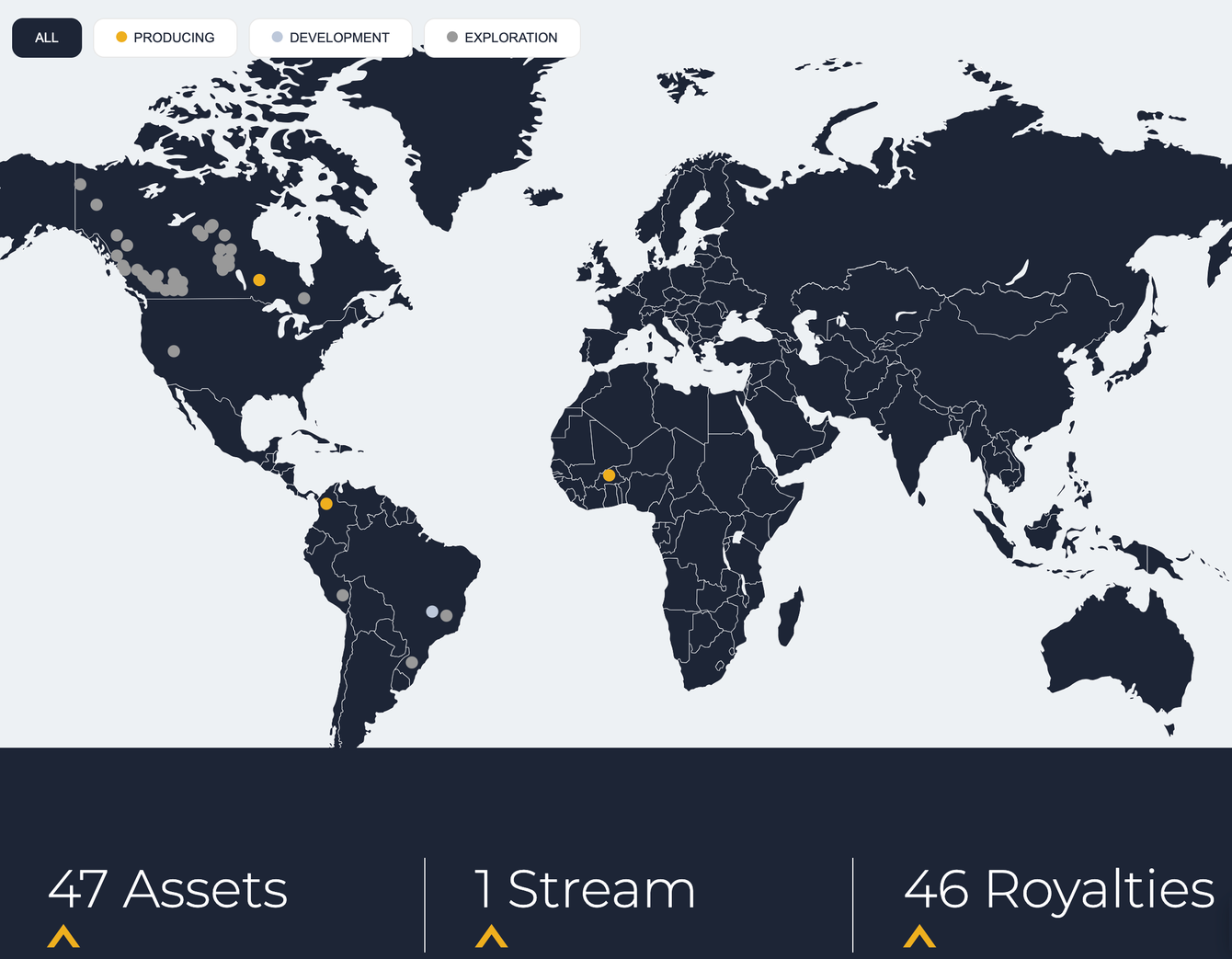Click the gray marker in southern Brazil
The image size is (1232, 959).
tap(412, 663)
